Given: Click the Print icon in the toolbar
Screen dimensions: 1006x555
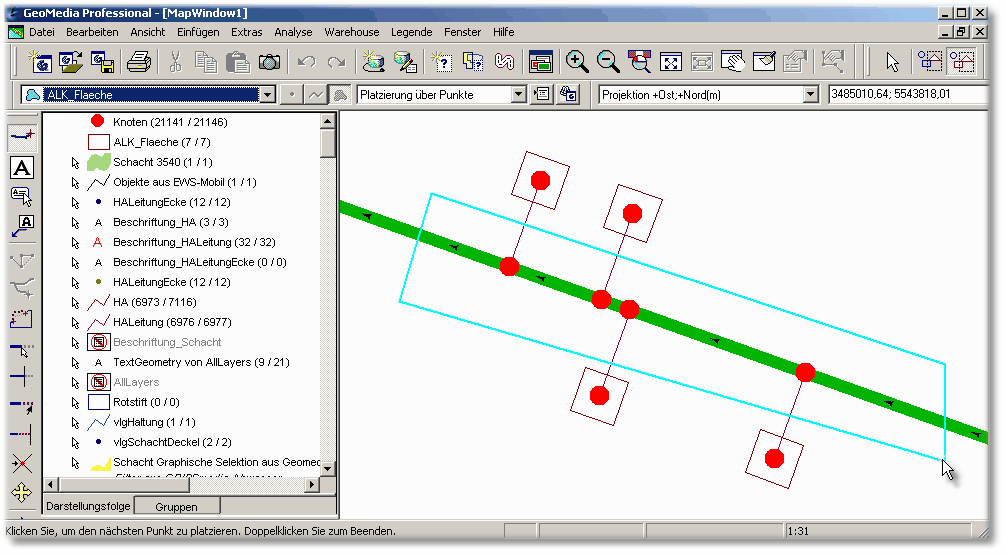Looking at the screenshot, I should (138, 62).
